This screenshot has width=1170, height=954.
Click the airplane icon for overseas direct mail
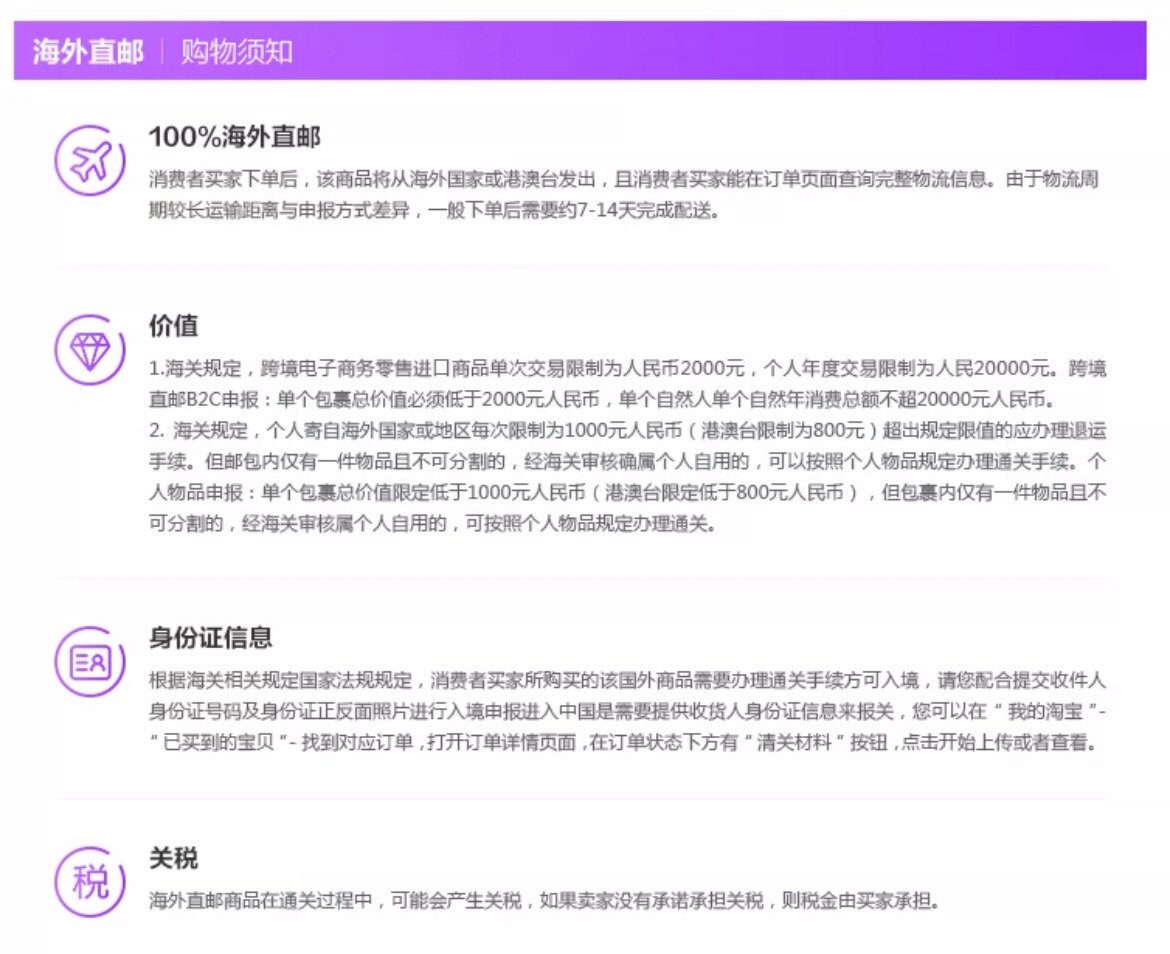90,160
